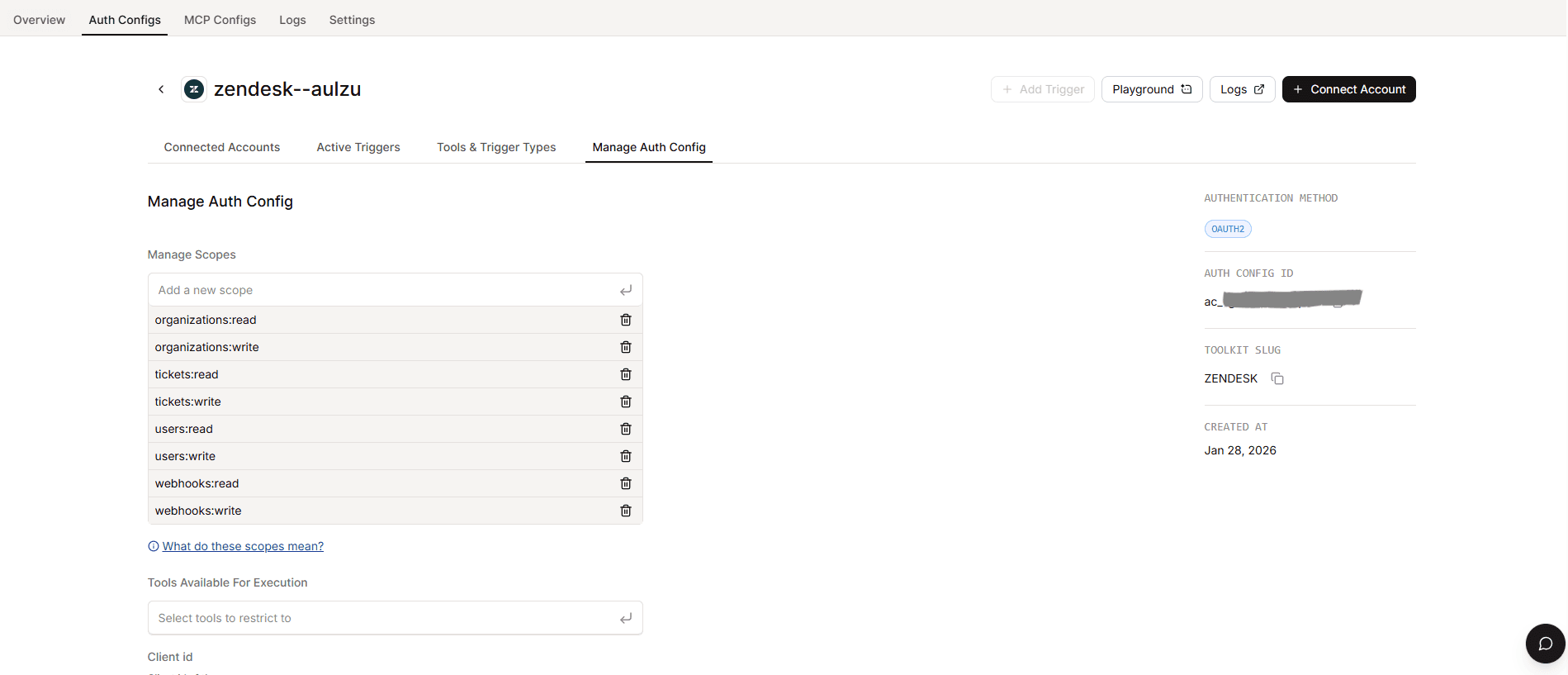Viewport: 1568px width, 675px height.
Task: Click the OAUTH2 method badge
Action: pos(1228,229)
